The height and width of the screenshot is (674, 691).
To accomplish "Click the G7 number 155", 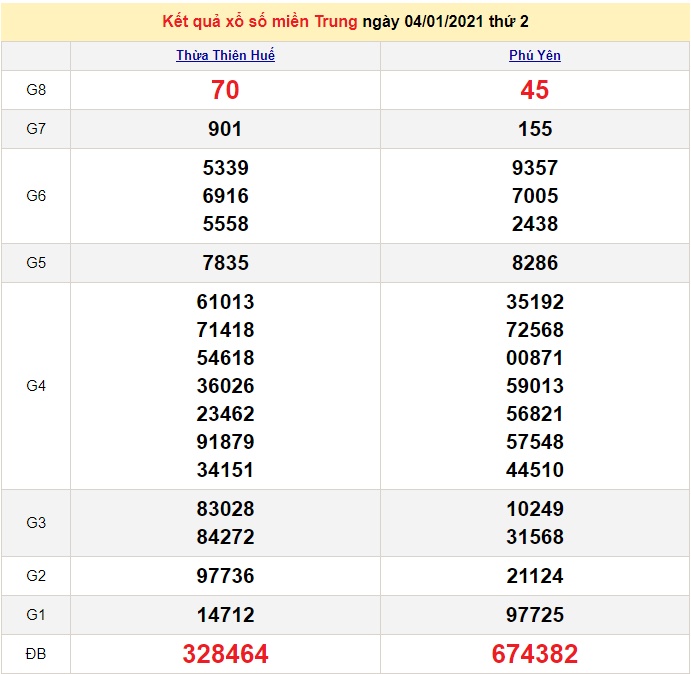I will (x=535, y=129).
